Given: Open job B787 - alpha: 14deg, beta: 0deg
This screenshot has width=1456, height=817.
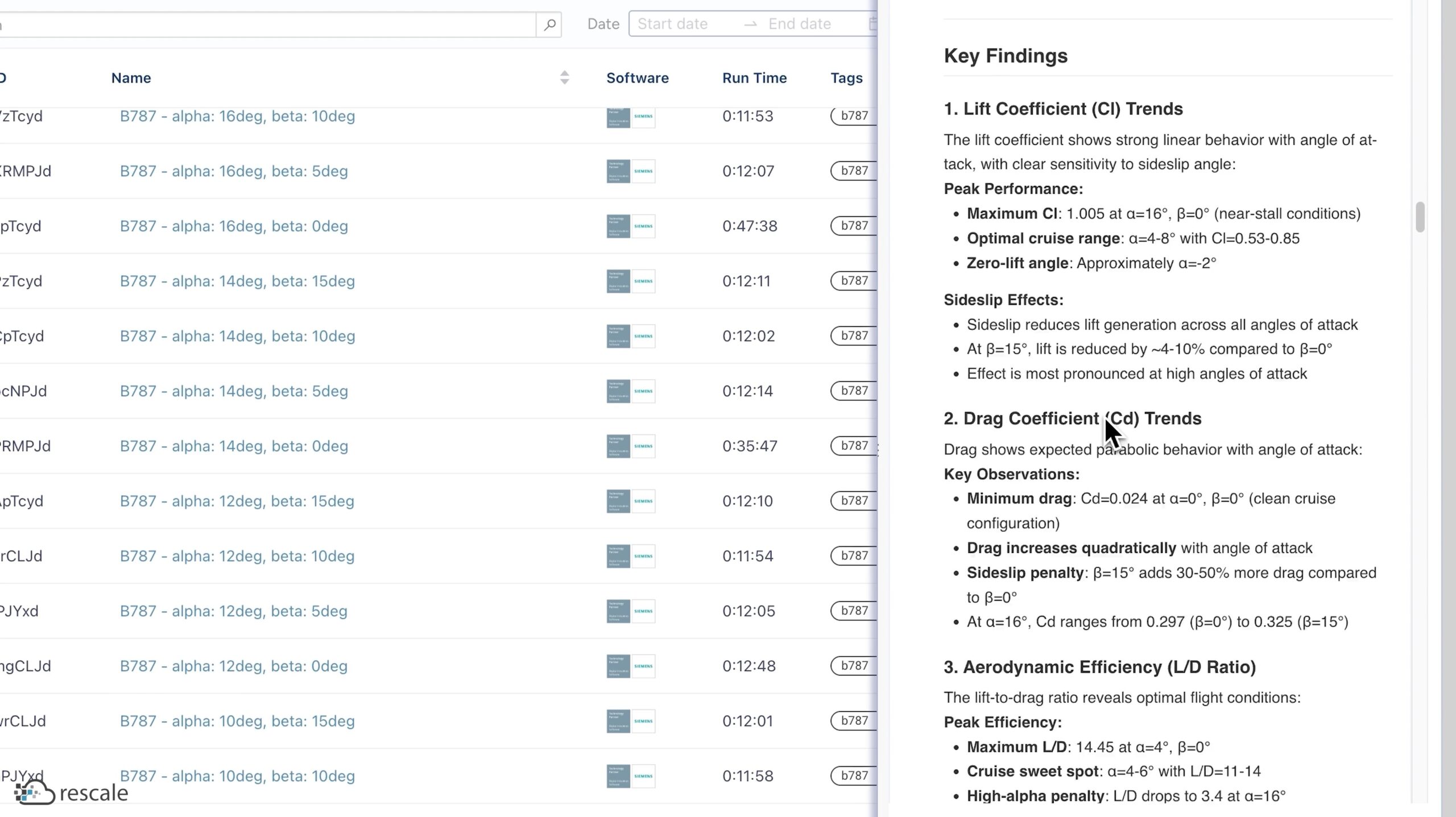Looking at the screenshot, I should coord(234,446).
